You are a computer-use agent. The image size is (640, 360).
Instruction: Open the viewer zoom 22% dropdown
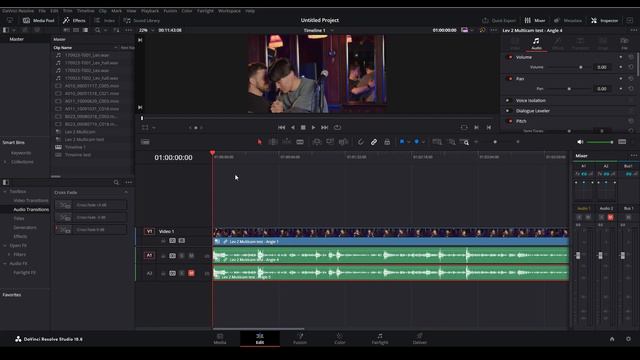(x=146, y=30)
